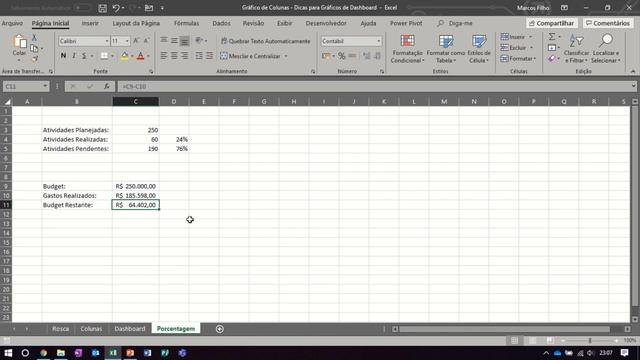Viewport: 640px width, 360px height.
Task: Click the Windows Start button
Action: 8,353
